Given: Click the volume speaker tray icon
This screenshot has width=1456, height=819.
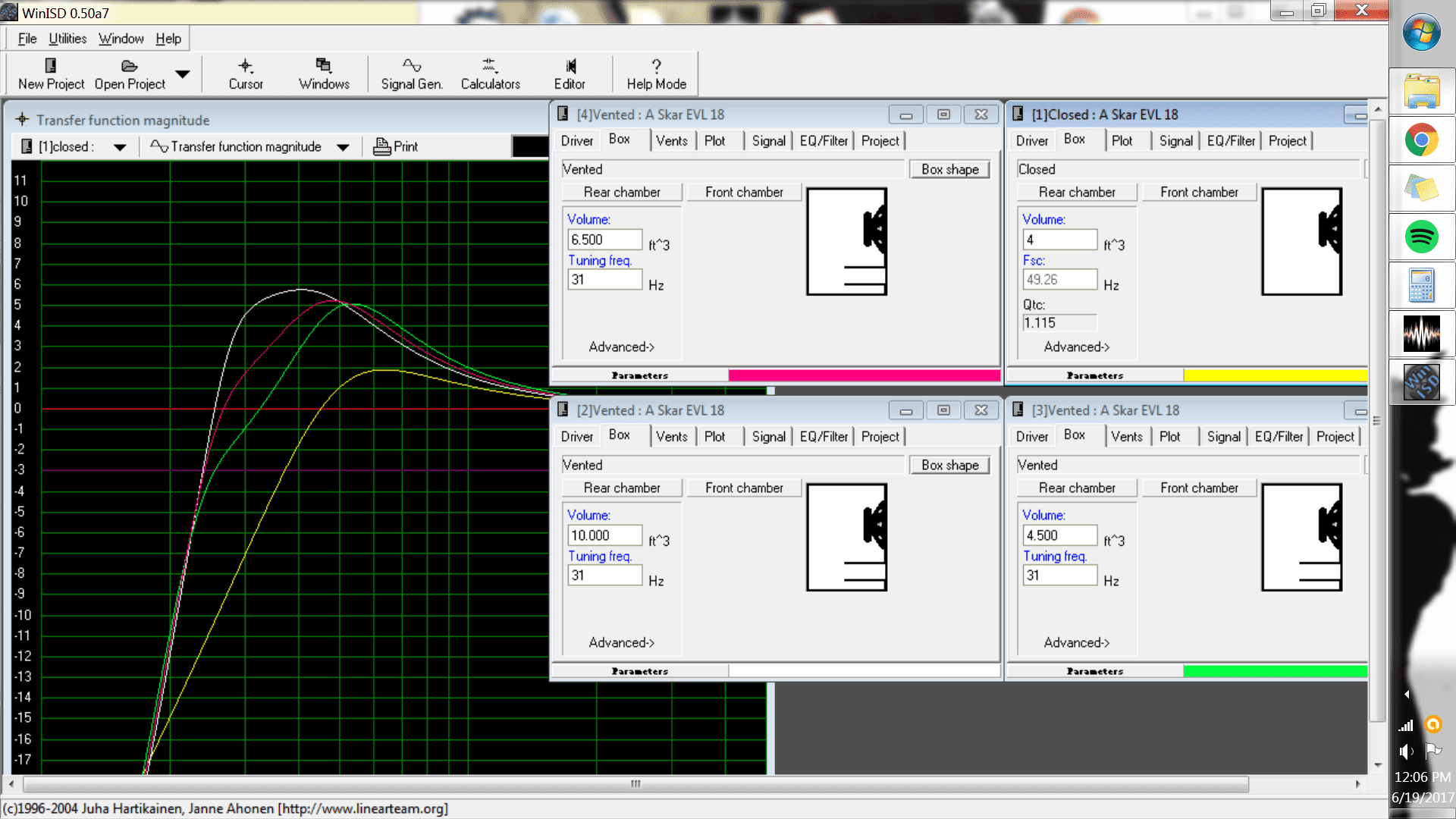Looking at the screenshot, I should coord(1406,751).
